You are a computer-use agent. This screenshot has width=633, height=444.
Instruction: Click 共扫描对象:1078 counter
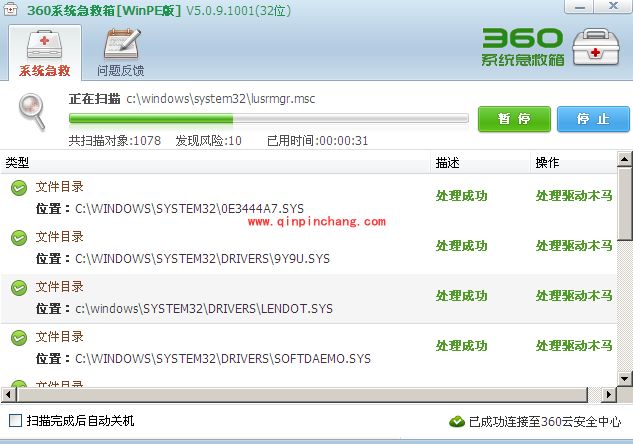(x=115, y=141)
